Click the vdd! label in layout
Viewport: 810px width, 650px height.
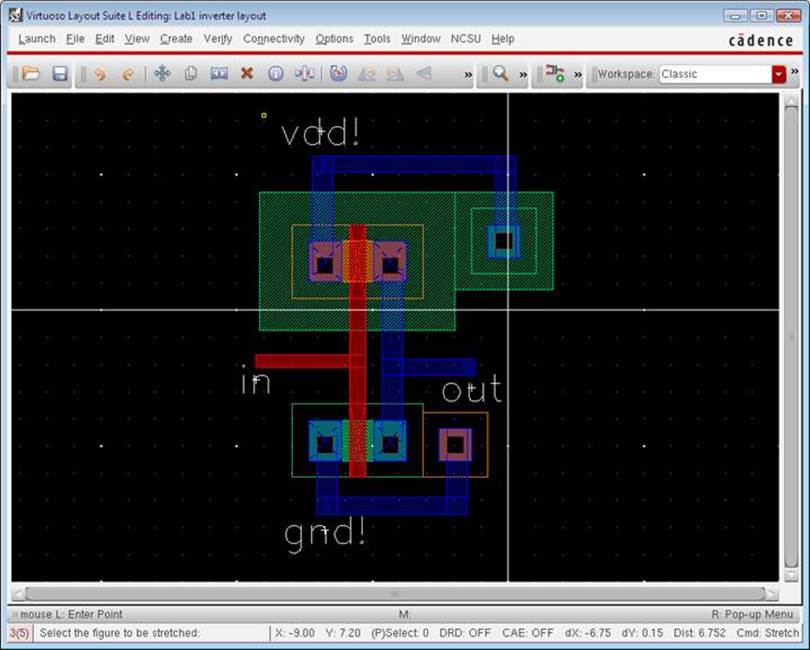tap(320, 134)
